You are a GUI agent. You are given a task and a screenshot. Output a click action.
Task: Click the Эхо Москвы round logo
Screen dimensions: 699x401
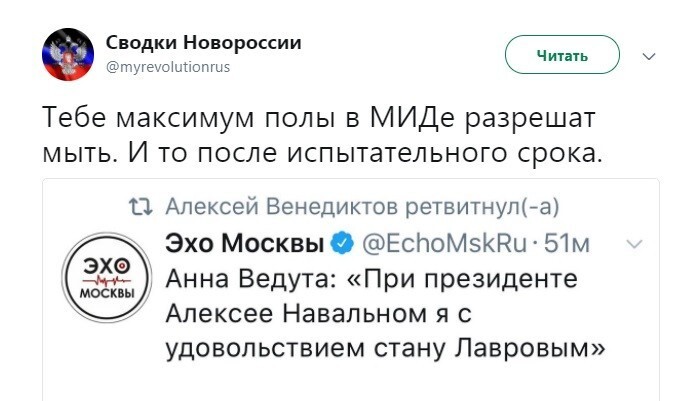click(x=107, y=277)
